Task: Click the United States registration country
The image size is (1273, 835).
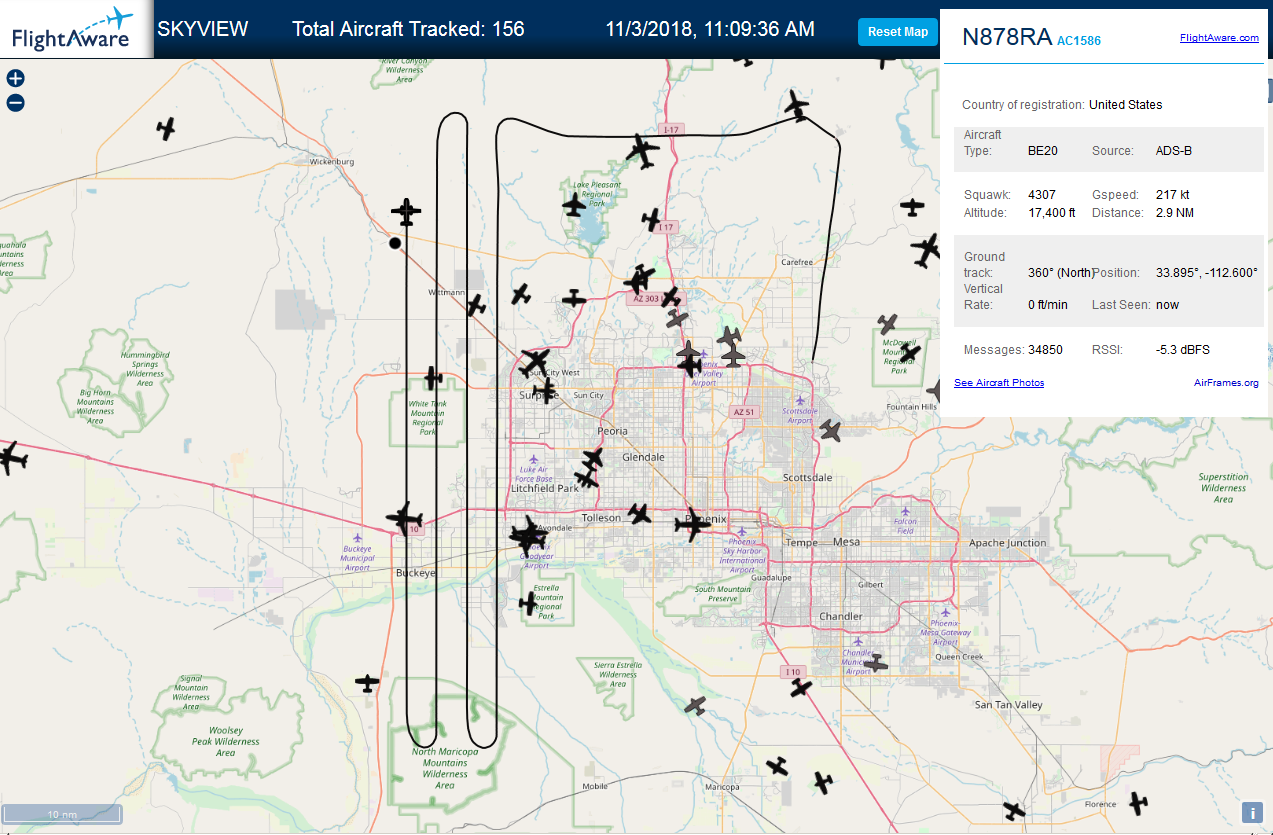Action: pos(1126,105)
